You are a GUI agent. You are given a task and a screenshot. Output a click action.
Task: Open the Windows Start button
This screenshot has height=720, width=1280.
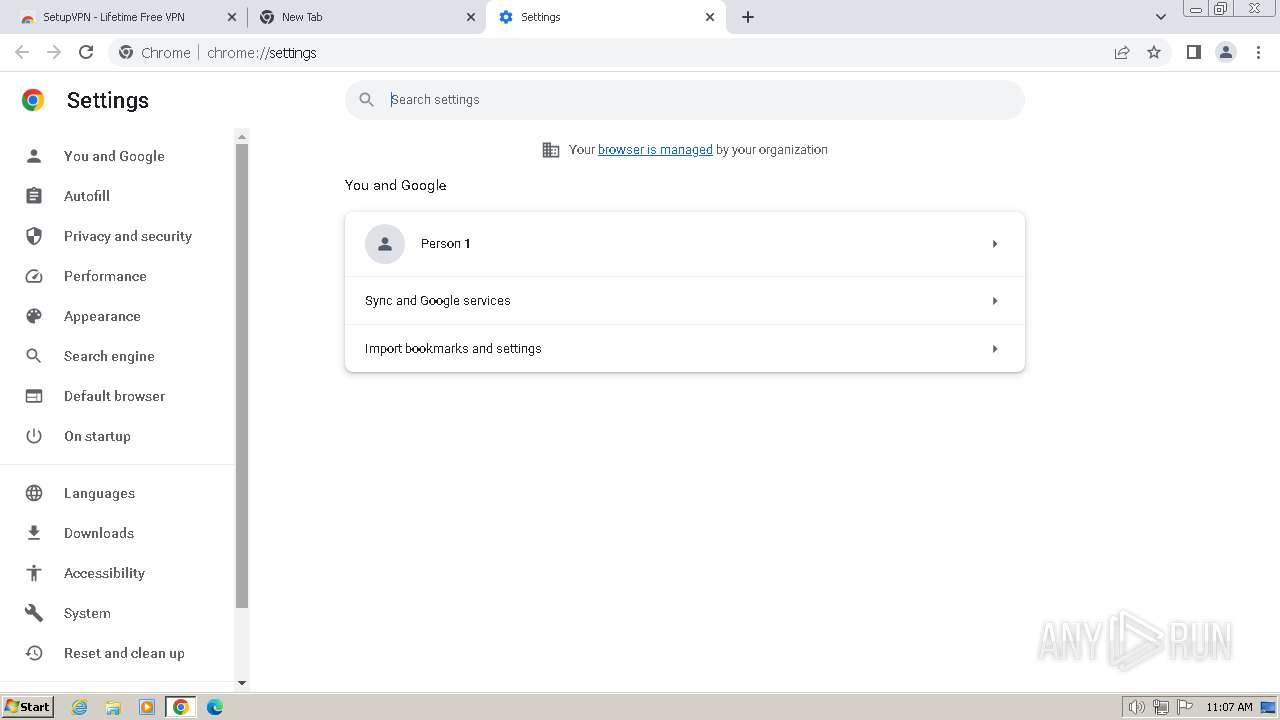click(27, 707)
